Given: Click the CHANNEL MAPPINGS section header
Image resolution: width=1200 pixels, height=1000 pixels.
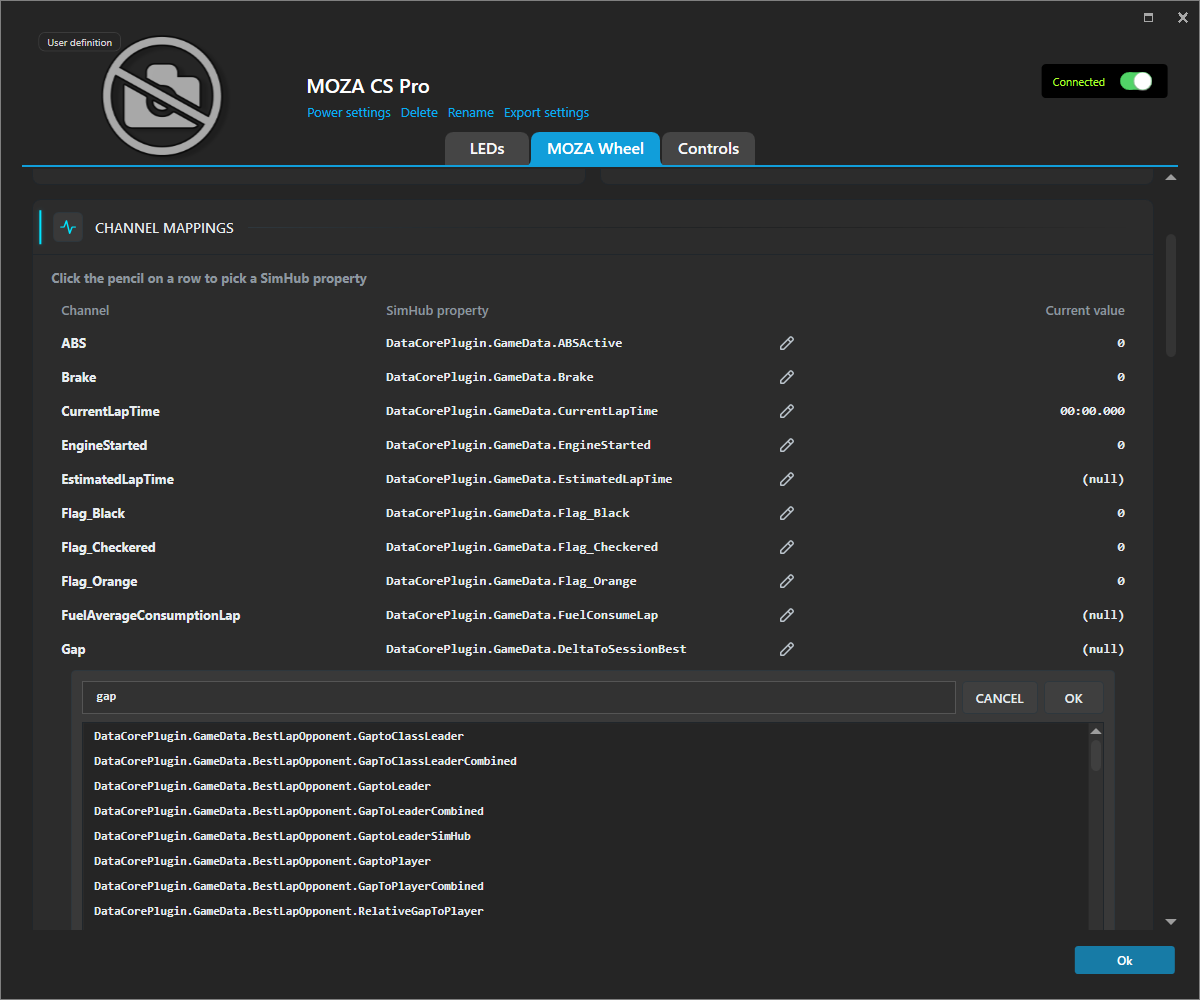Looking at the screenshot, I should point(164,228).
